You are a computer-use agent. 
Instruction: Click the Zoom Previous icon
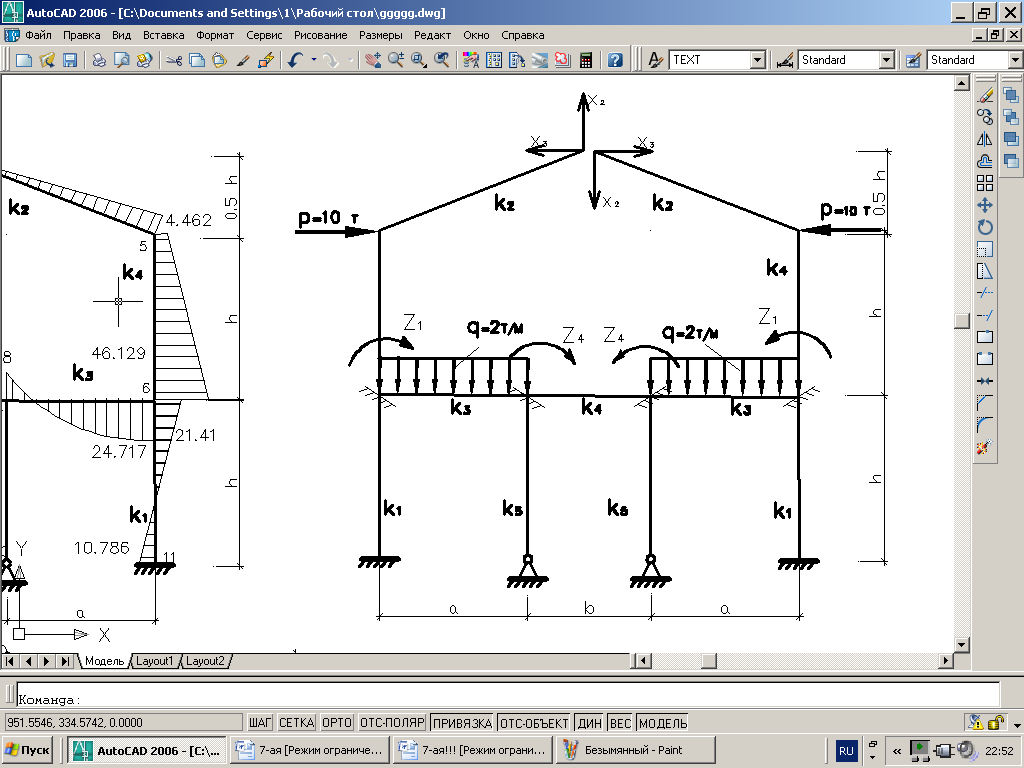click(442, 60)
